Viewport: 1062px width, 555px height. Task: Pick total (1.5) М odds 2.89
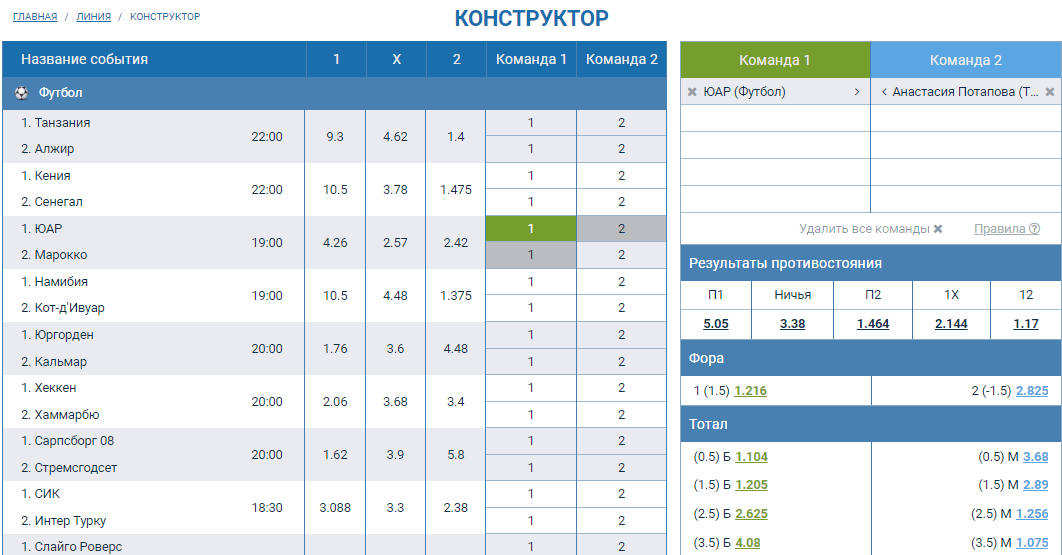tap(1036, 485)
